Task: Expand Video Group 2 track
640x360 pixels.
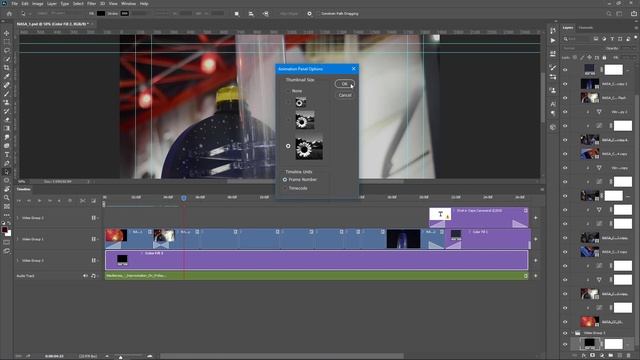Action: [18, 218]
